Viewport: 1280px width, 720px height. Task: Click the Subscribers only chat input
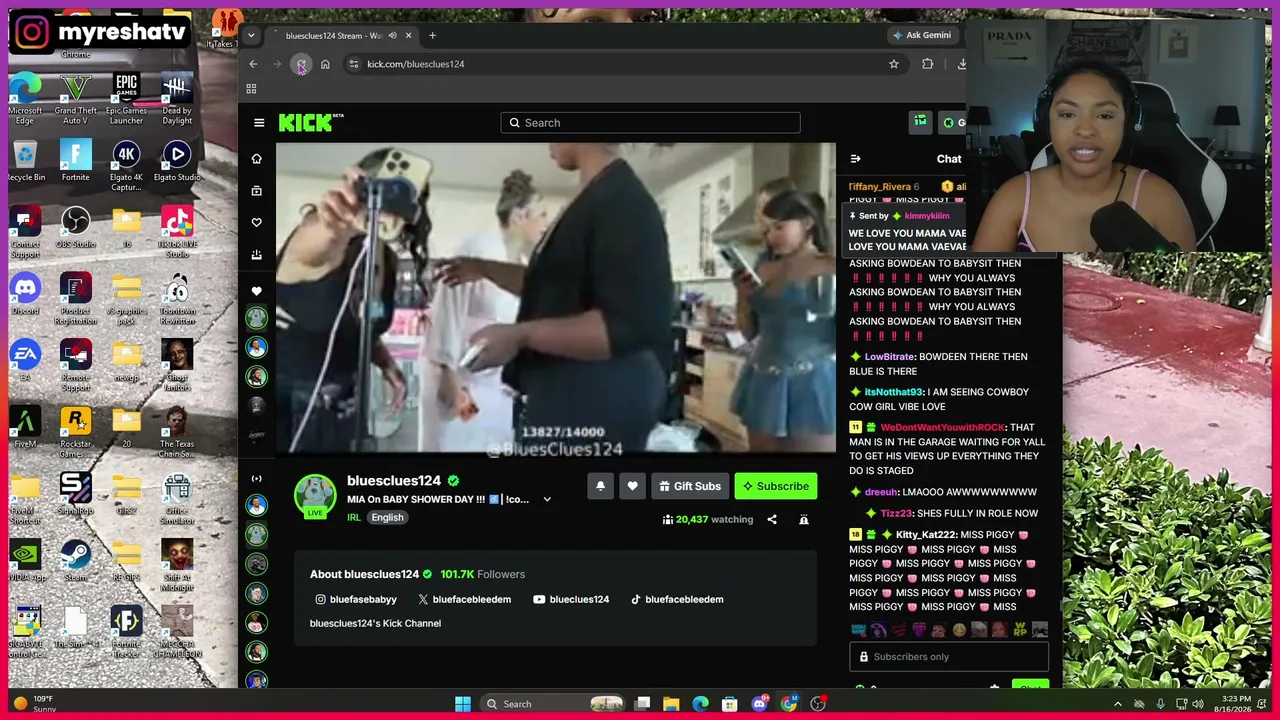coord(948,657)
